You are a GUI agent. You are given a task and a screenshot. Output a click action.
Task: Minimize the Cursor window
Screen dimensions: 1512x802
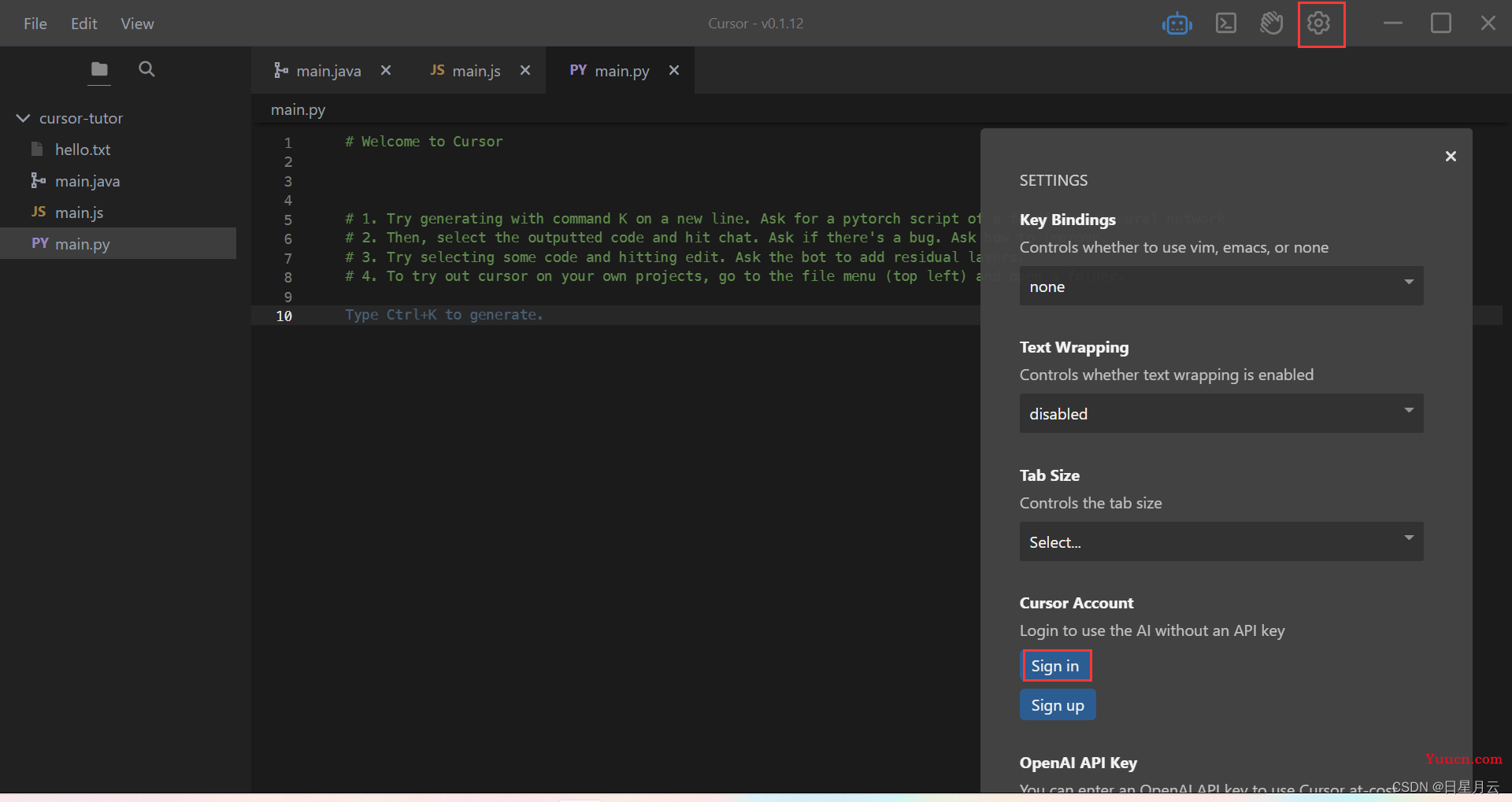(1393, 24)
